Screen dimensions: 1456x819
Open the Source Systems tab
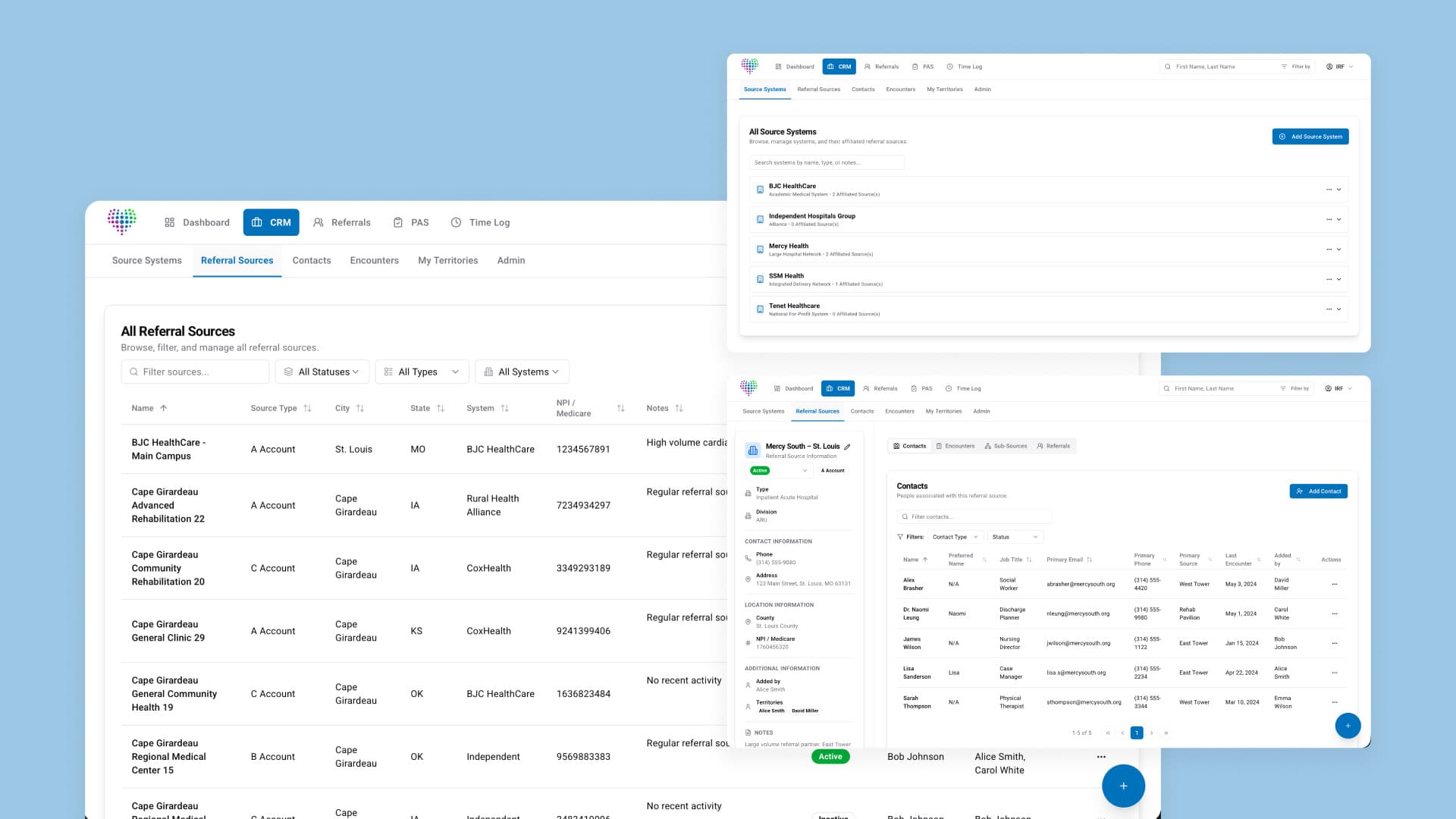[147, 260]
